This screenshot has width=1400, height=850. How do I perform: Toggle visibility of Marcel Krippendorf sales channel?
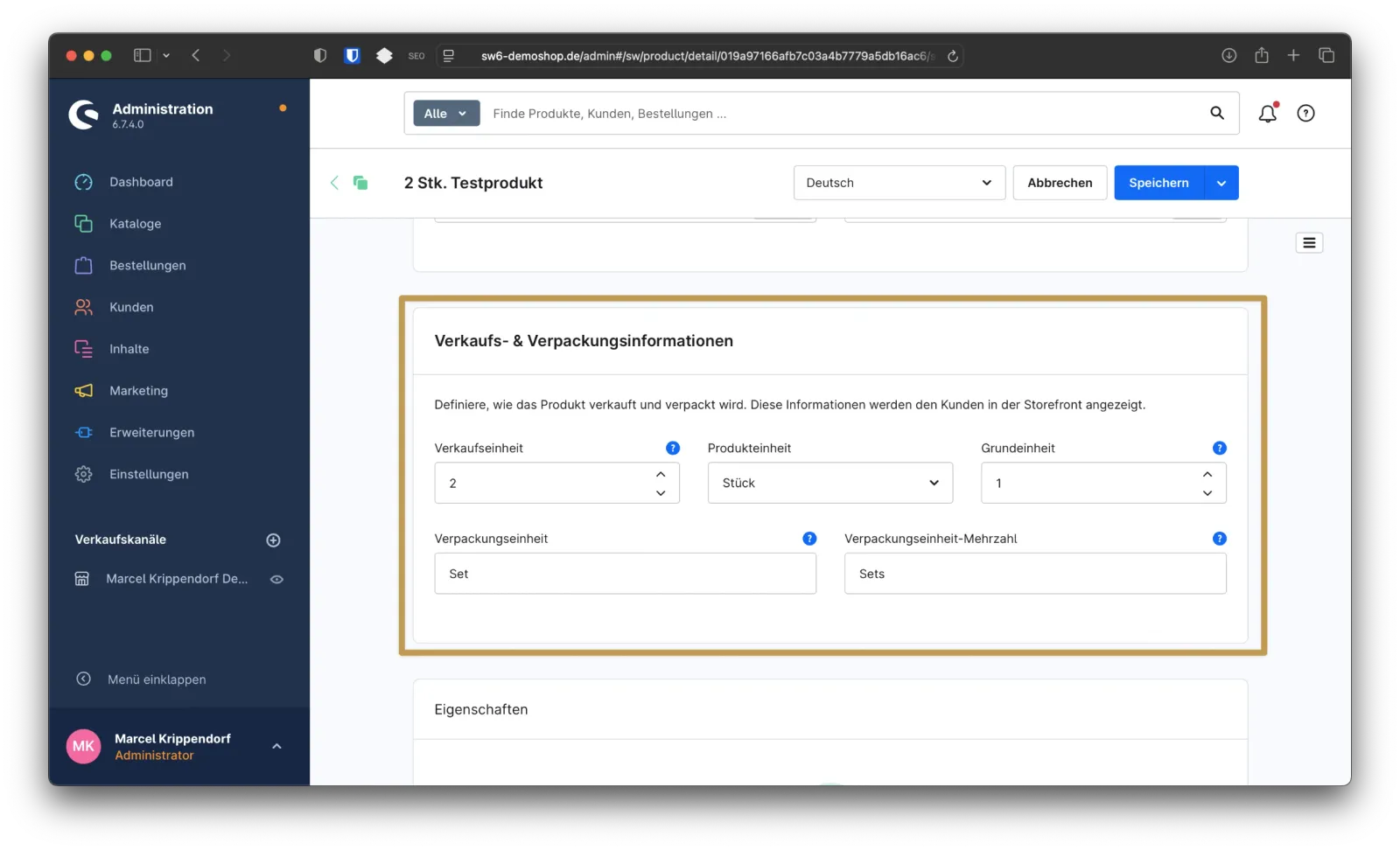click(276, 579)
